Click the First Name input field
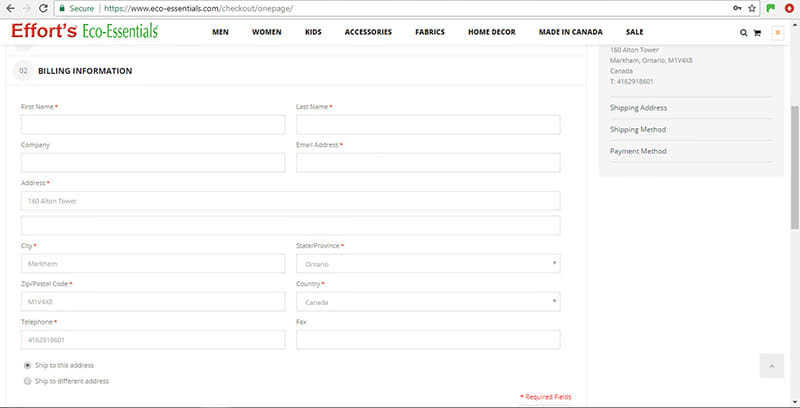Viewport: 800px width, 408px height. [x=153, y=125]
